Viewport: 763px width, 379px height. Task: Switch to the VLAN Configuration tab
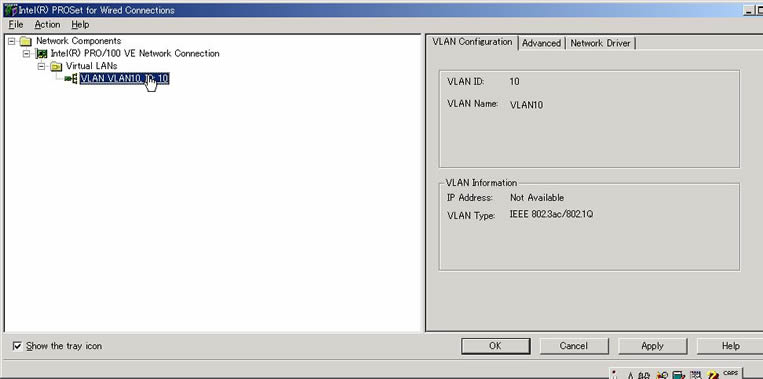tap(472, 42)
